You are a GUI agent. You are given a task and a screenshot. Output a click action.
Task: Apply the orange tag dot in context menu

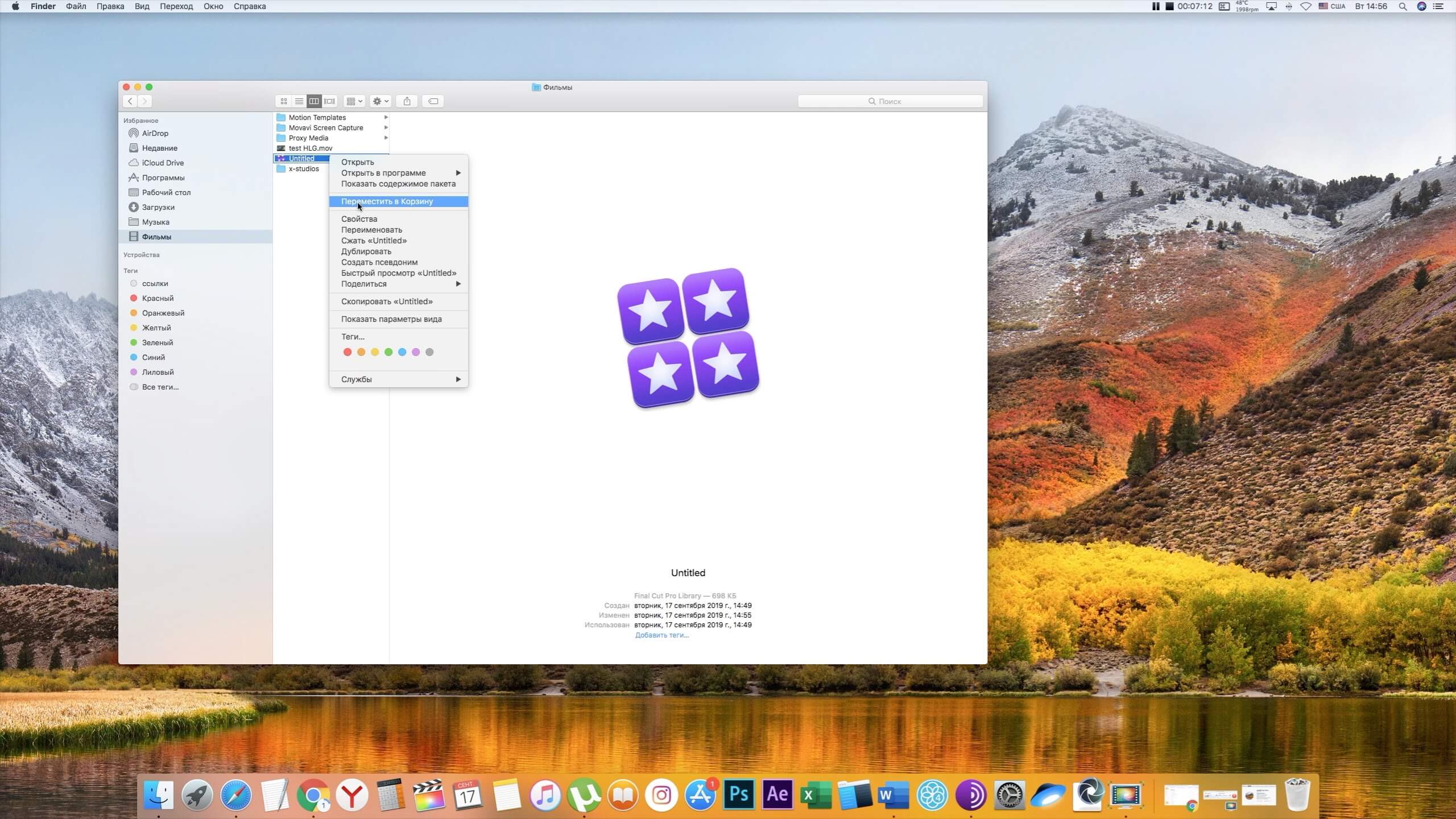point(361,352)
